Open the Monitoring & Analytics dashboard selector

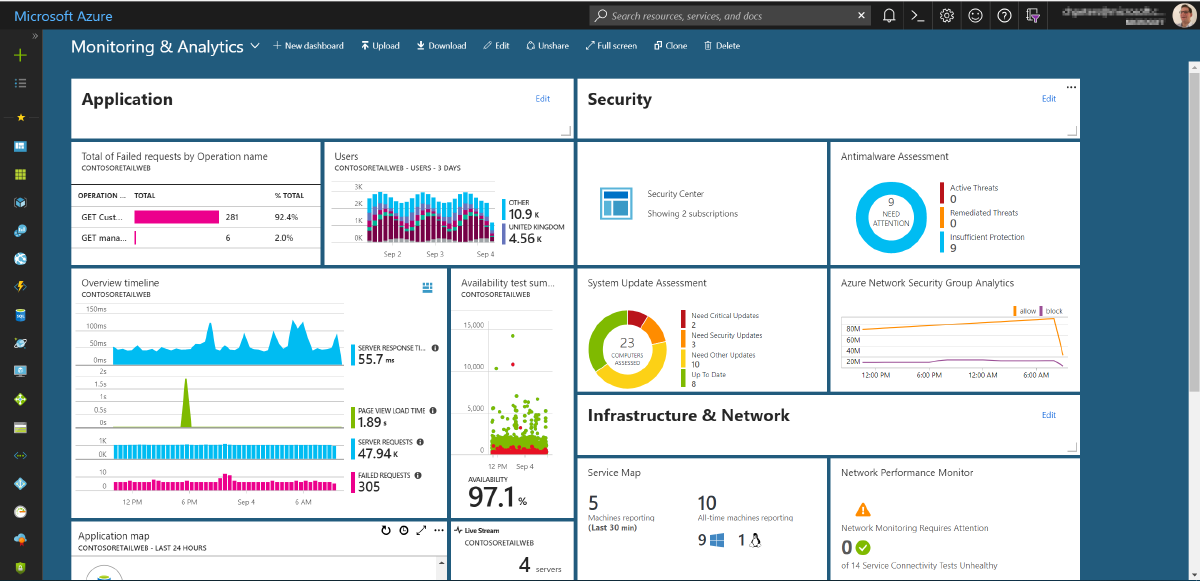257,46
